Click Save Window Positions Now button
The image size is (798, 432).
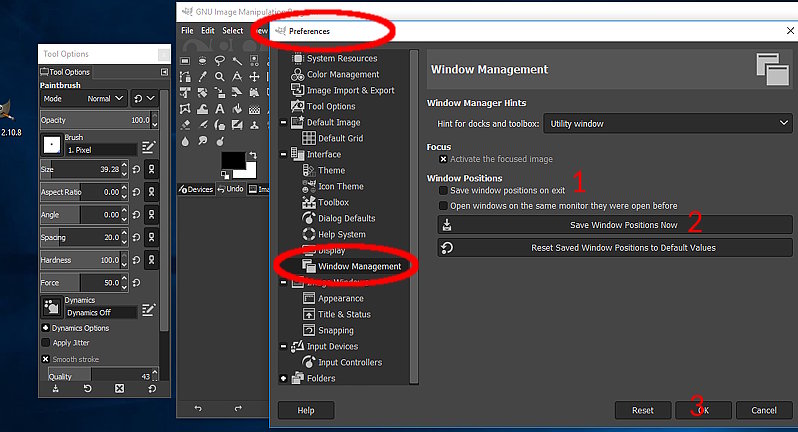[x=615, y=225]
